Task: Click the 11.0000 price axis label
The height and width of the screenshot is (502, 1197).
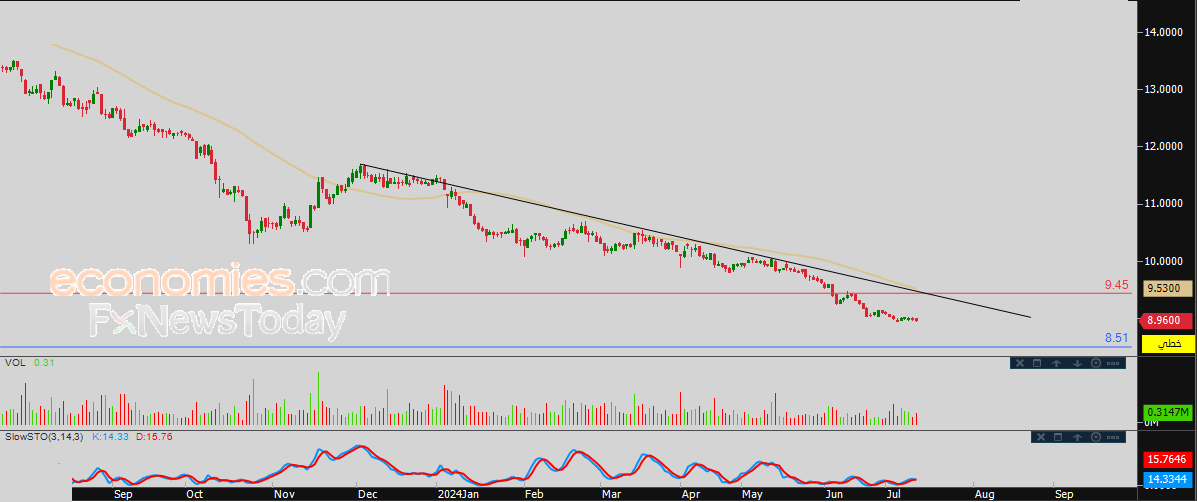Action: [x=1163, y=204]
